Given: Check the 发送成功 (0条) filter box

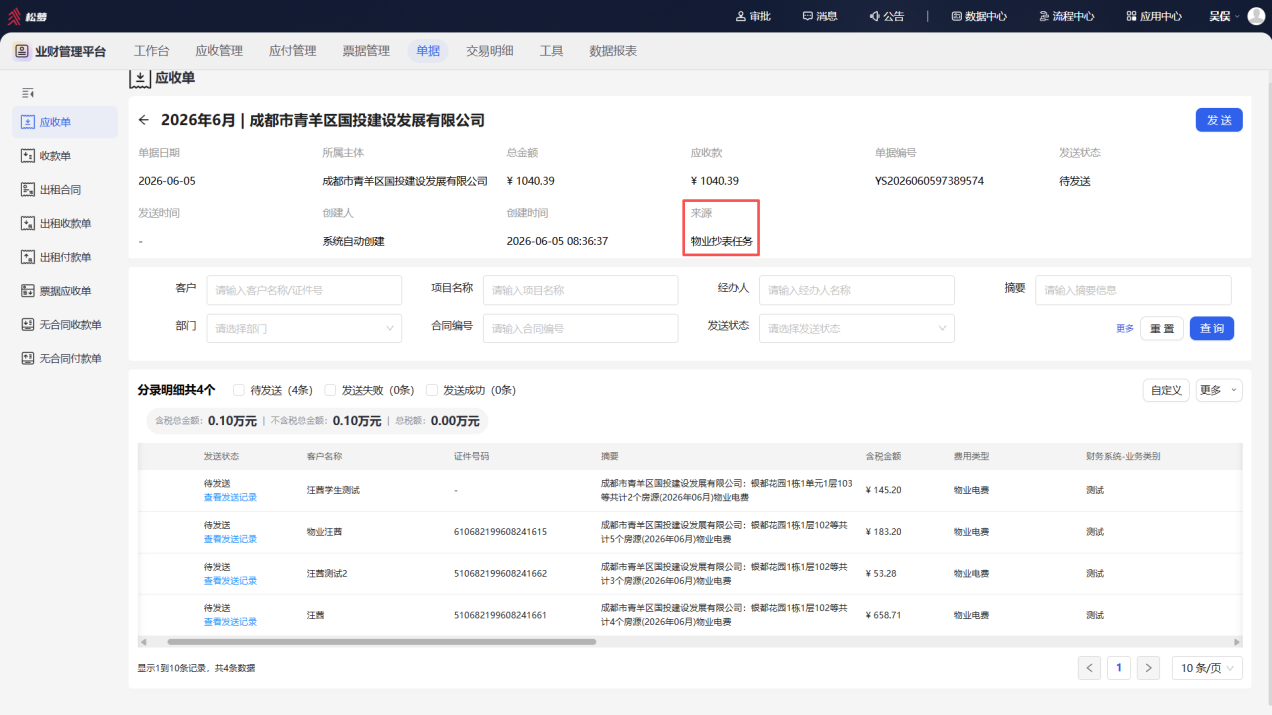Looking at the screenshot, I should tap(432, 390).
